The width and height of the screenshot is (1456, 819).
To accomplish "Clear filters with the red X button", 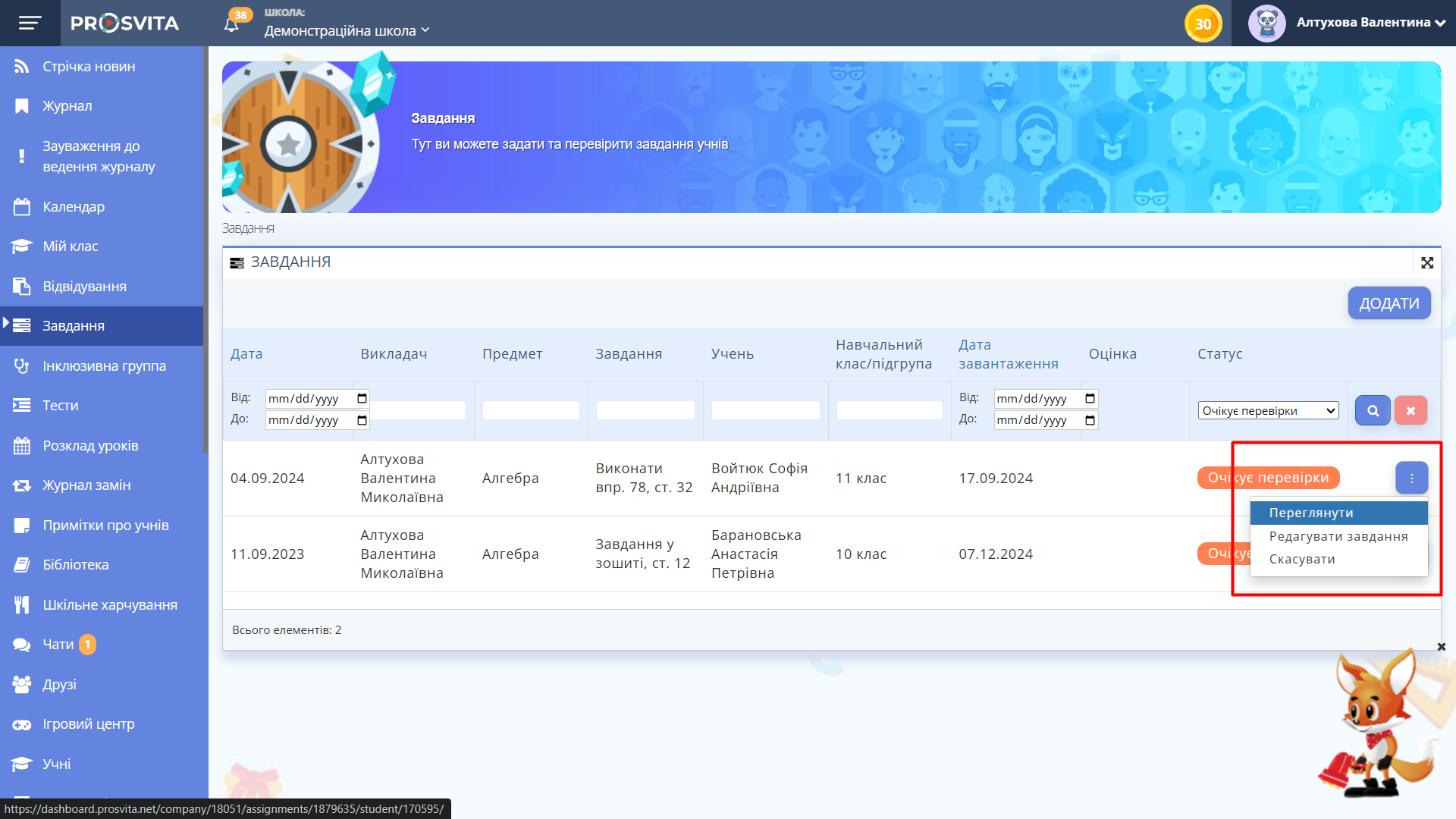I will pyautogui.click(x=1410, y=410).
